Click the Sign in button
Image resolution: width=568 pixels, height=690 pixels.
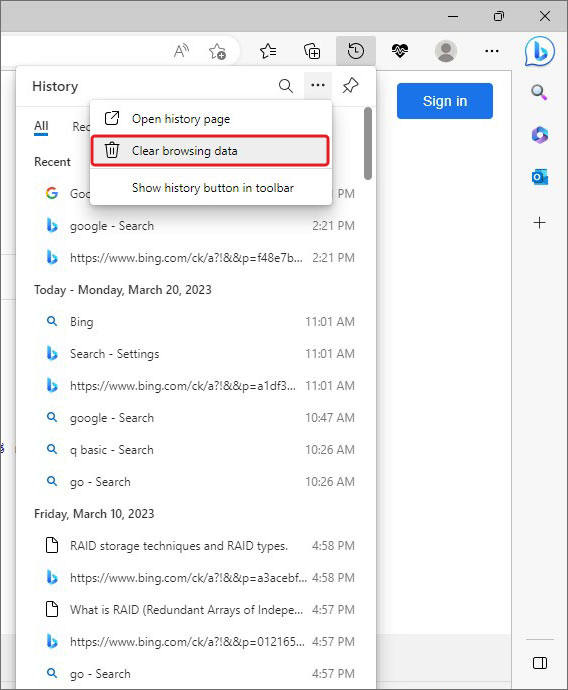(x=445, y=101)
